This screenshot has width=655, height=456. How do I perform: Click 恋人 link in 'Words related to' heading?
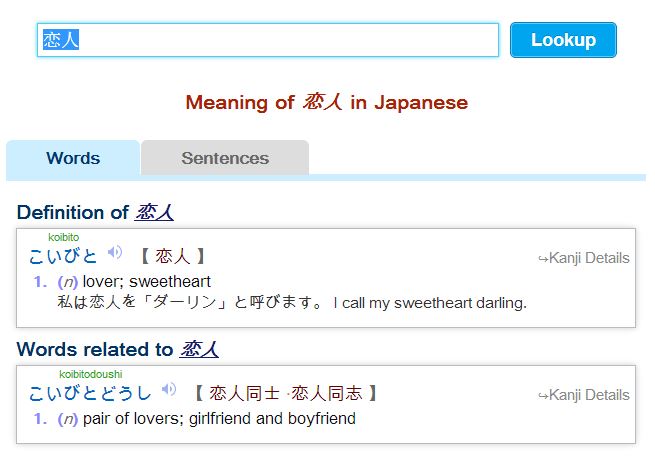pyautogui.click(x=199, y=349)
